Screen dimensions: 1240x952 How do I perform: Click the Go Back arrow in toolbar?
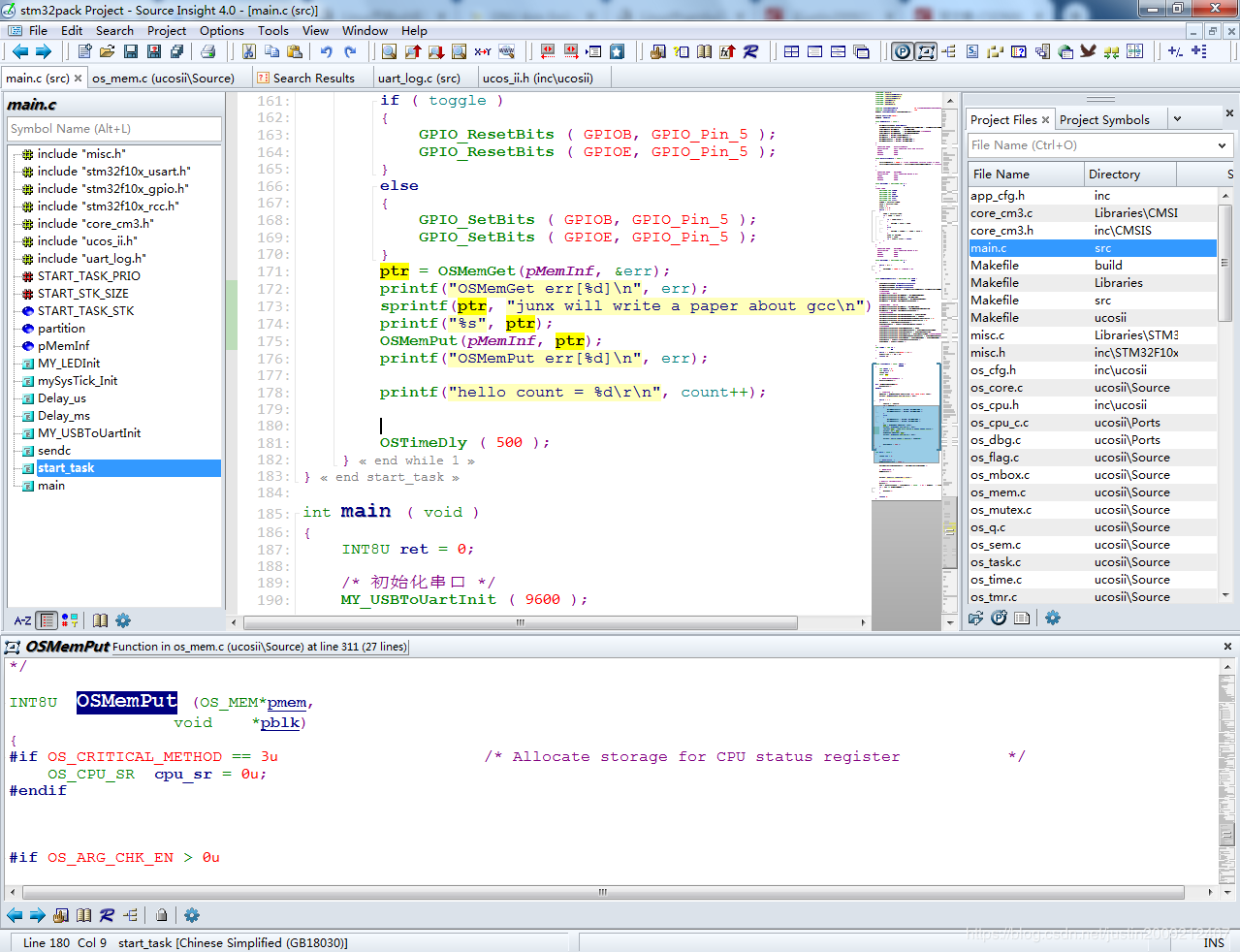[19, 51]
